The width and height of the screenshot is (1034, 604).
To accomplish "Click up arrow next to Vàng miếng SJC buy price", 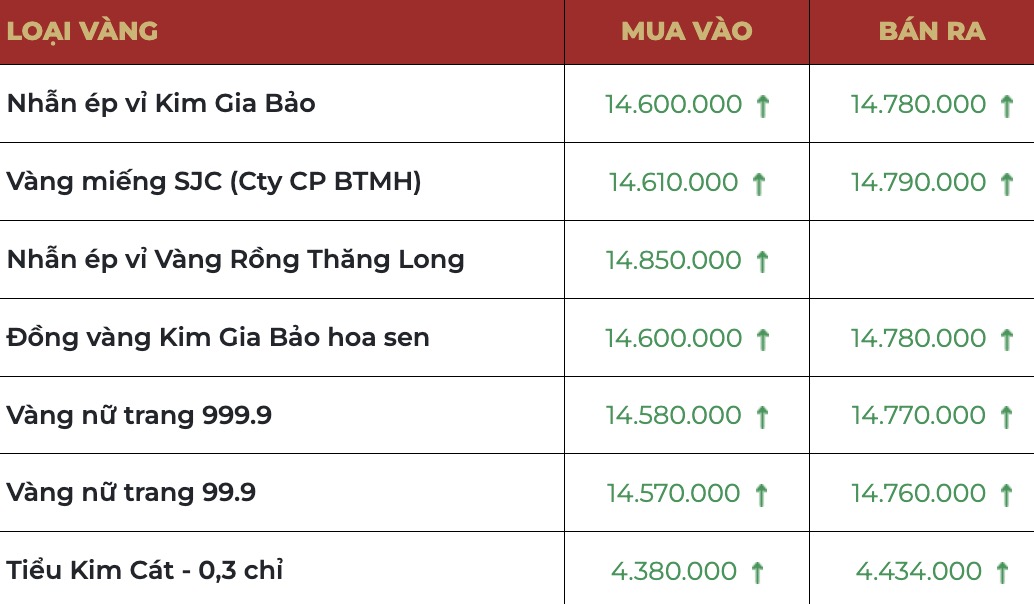I will pos(758,183).
